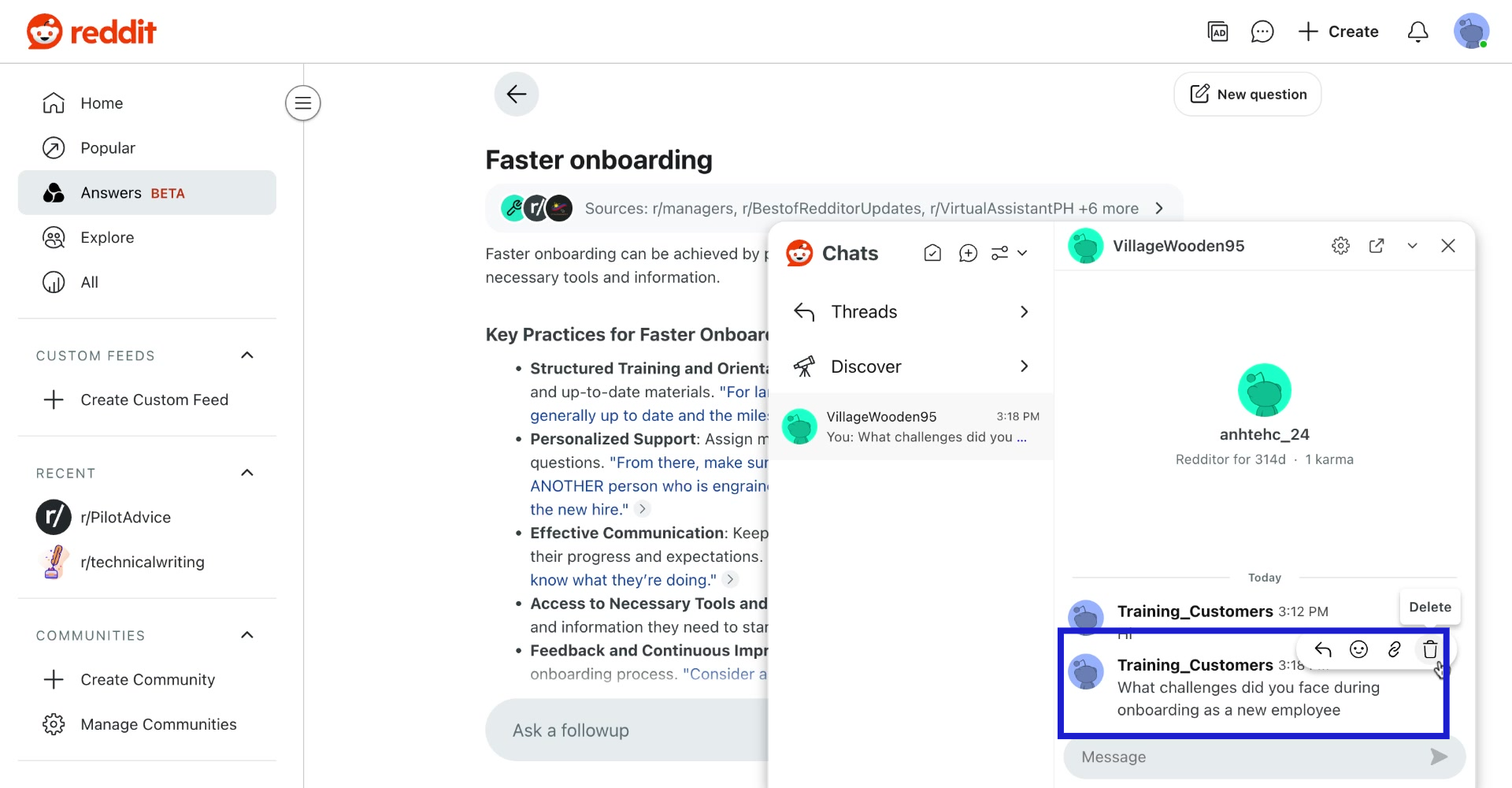Open notifications bell
The image size is (1512, 788).
[x=1417, y=32]
